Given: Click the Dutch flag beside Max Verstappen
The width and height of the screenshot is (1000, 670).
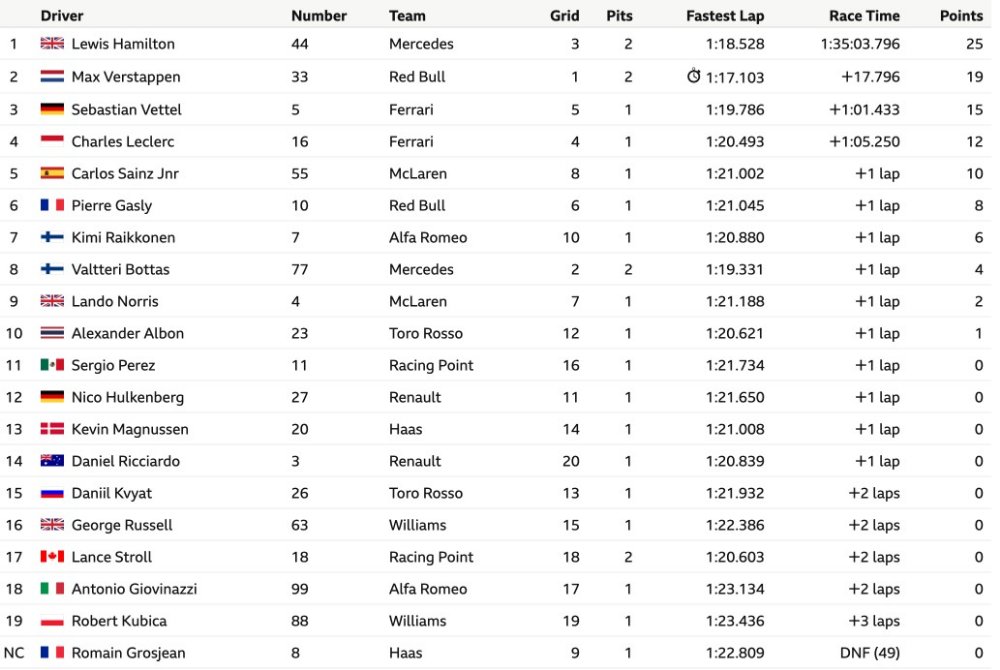Looking at the screenshot, I should (52, 76).
